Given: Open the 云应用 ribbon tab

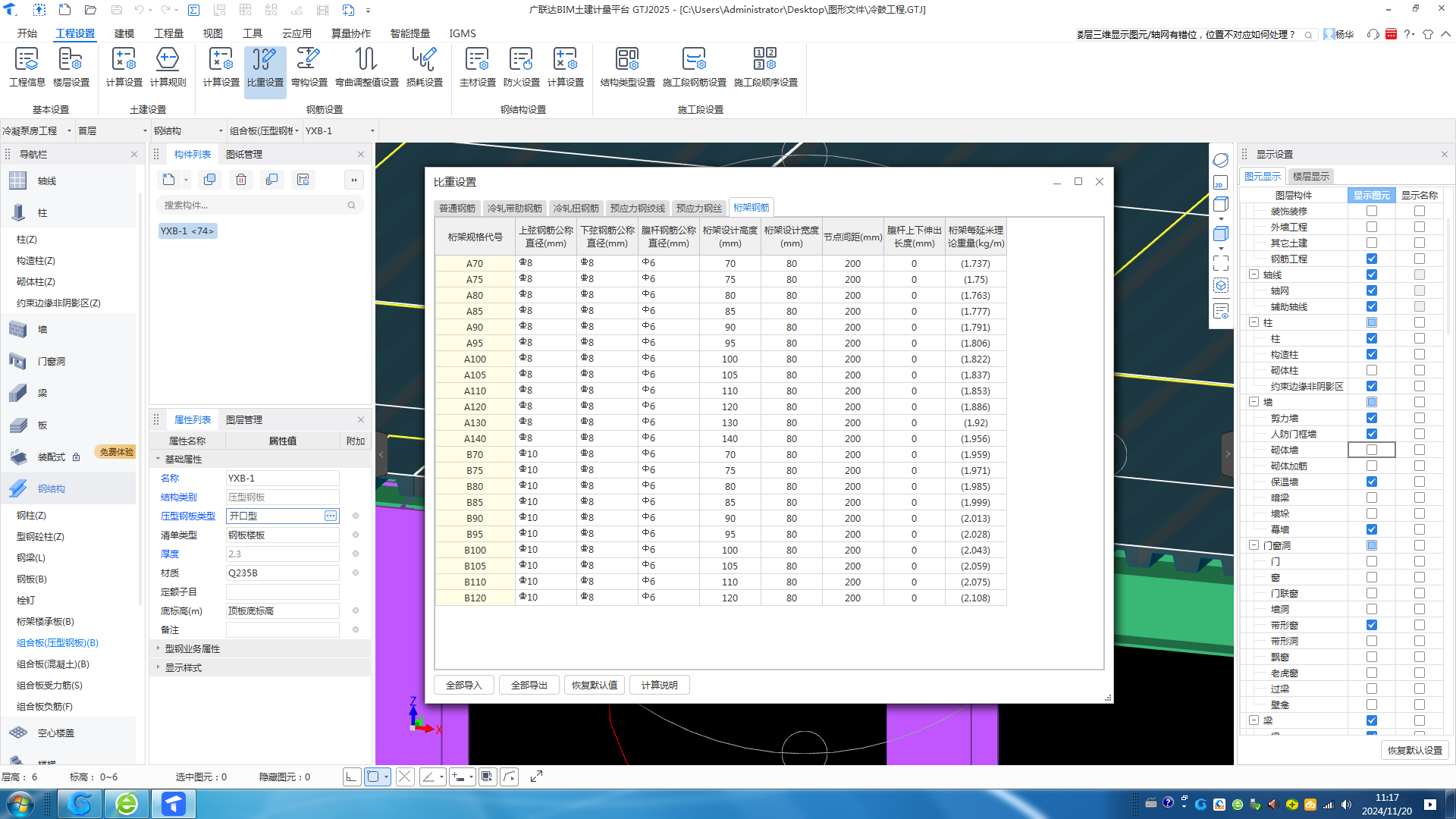Looking at the screenshot, I should (x=297, y=33).
